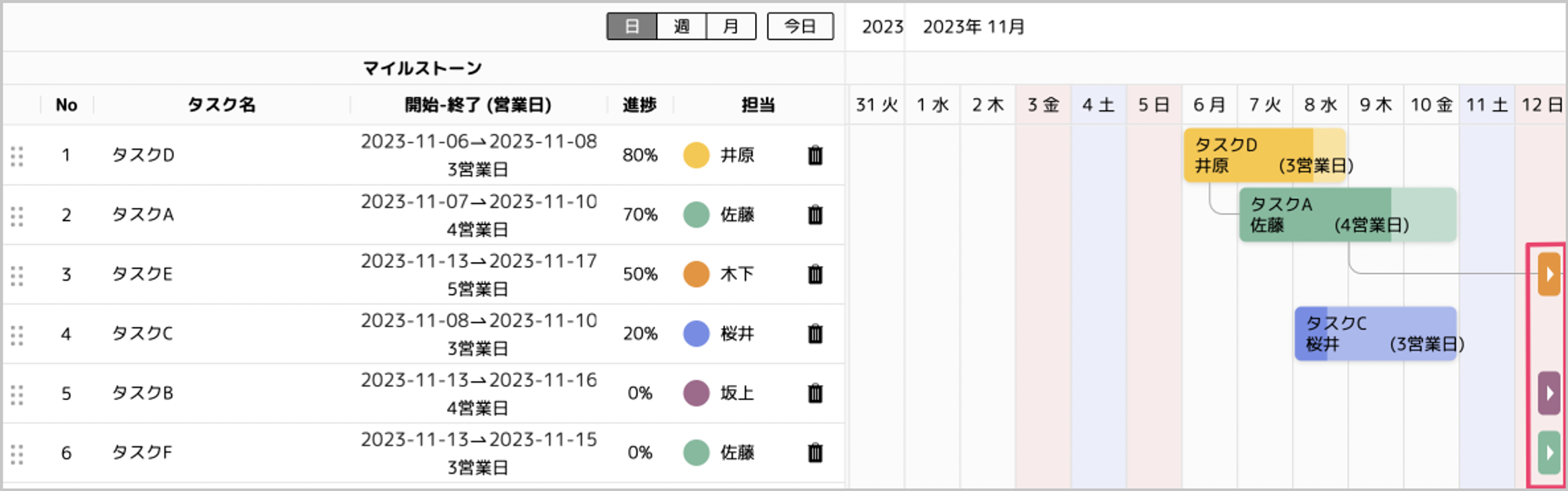The height and width of the screenshot is (491, 1568).
Task: Click the タスク名 column header
Action: pos(222,105)
